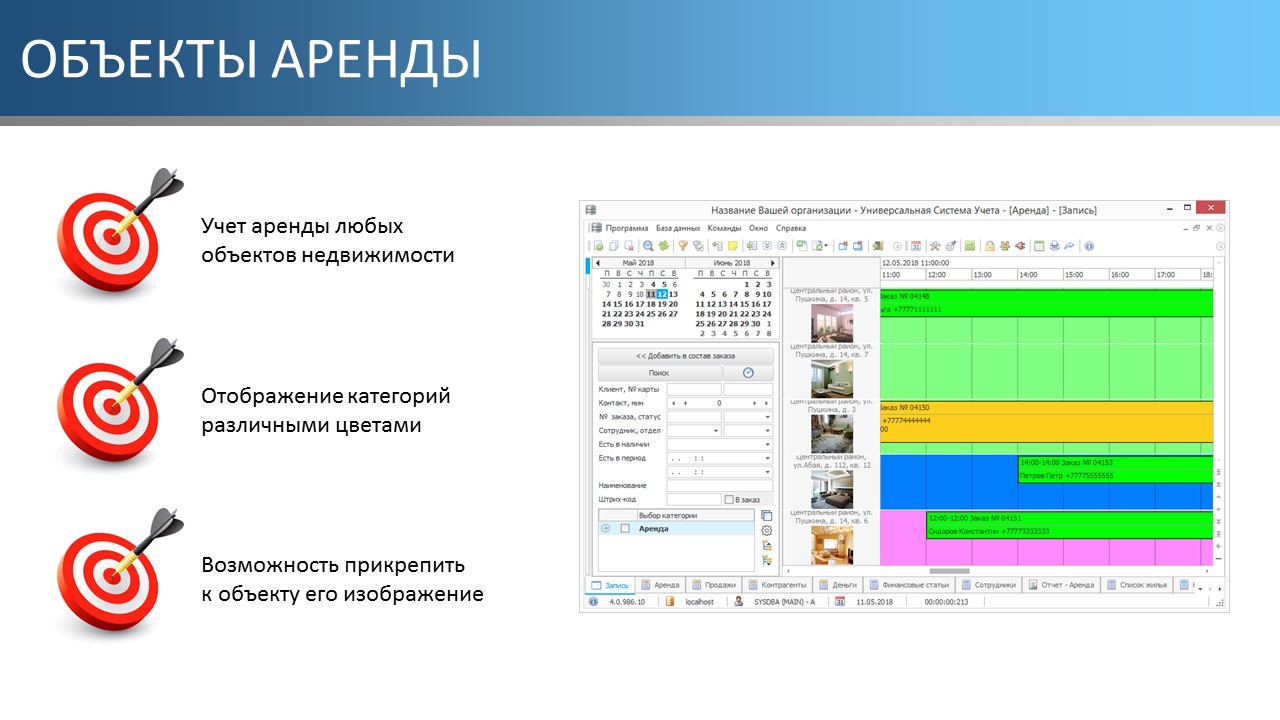The image size is (1280, 720).
Task: Select the highlighted date 12 in Май 2018
Action: pos(662,294)
